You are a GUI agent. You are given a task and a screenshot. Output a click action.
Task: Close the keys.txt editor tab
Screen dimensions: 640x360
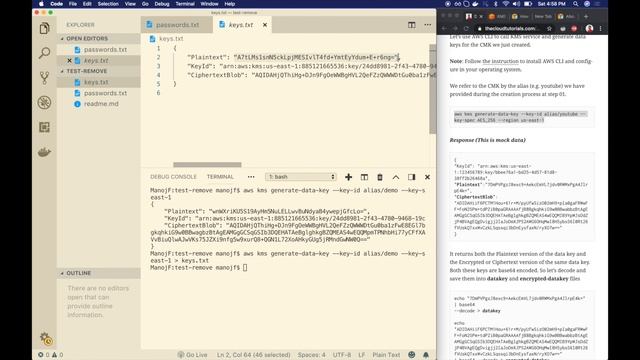click(265, 25)
